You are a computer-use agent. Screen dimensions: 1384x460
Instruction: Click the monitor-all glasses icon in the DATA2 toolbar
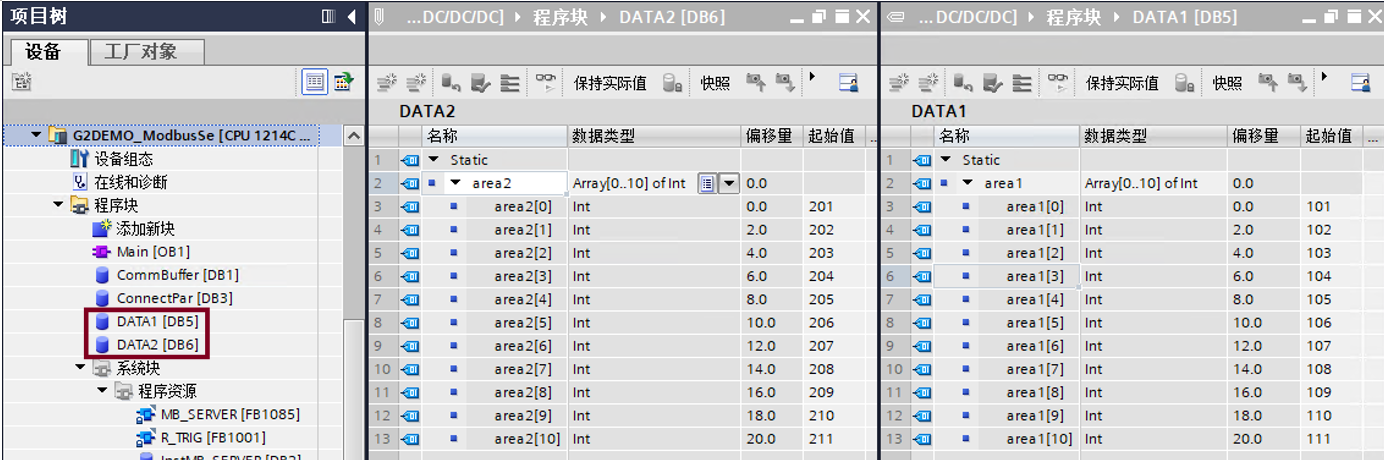[545, 83]
